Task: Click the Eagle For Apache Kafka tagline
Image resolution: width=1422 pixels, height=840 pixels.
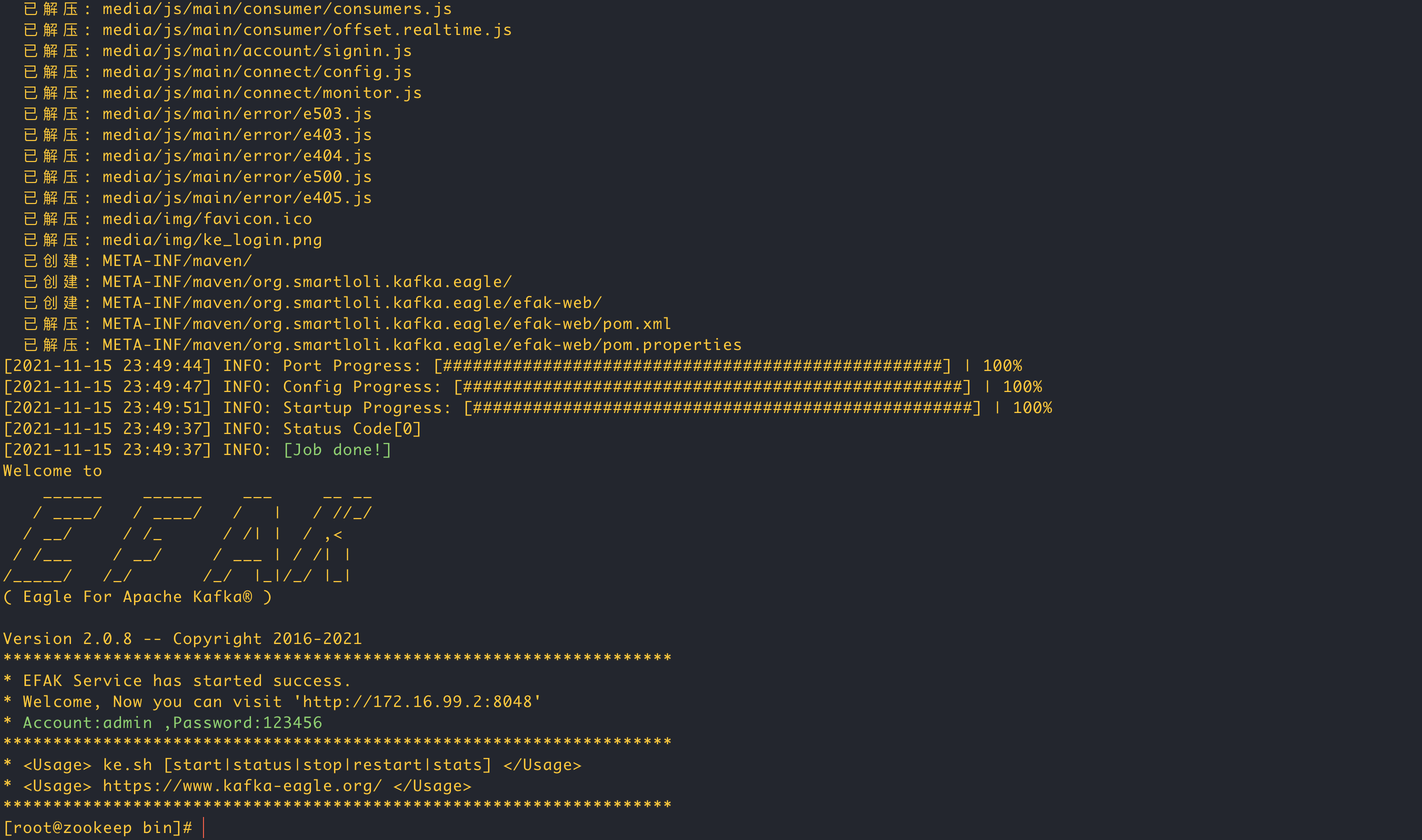Action: click(x=137, y=596)
